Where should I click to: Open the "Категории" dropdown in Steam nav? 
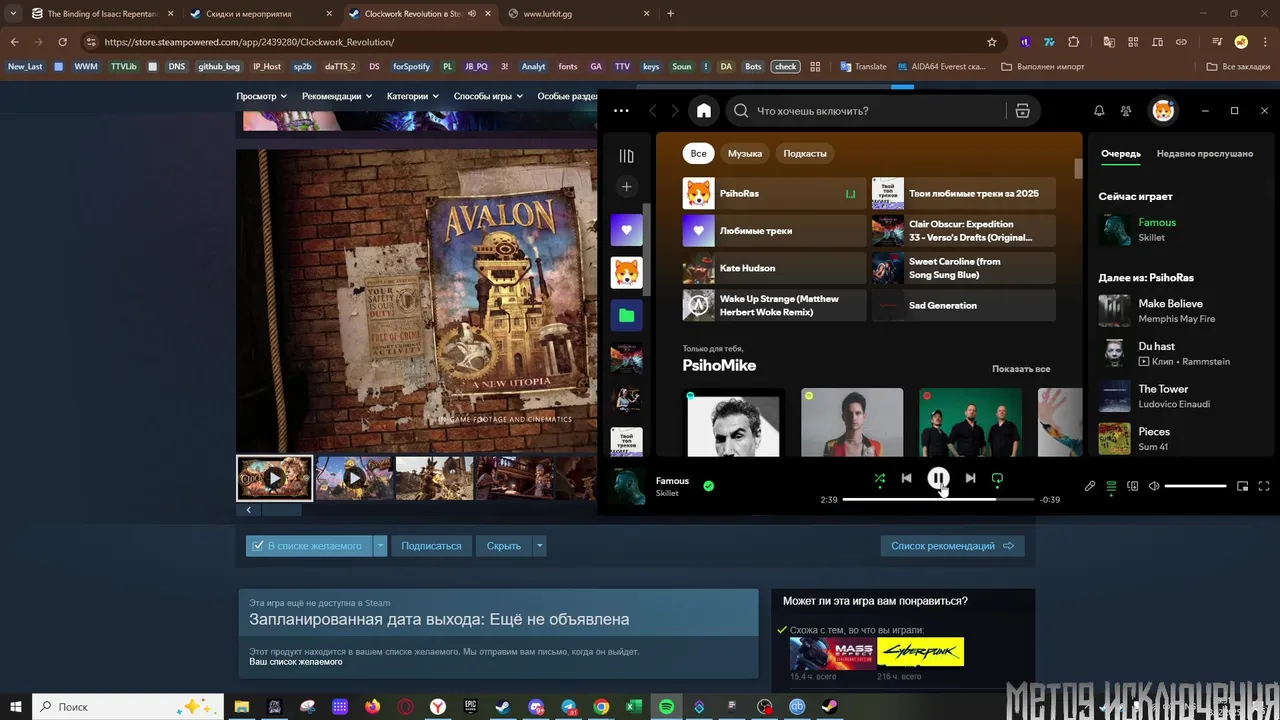click(x=412, y=96)
